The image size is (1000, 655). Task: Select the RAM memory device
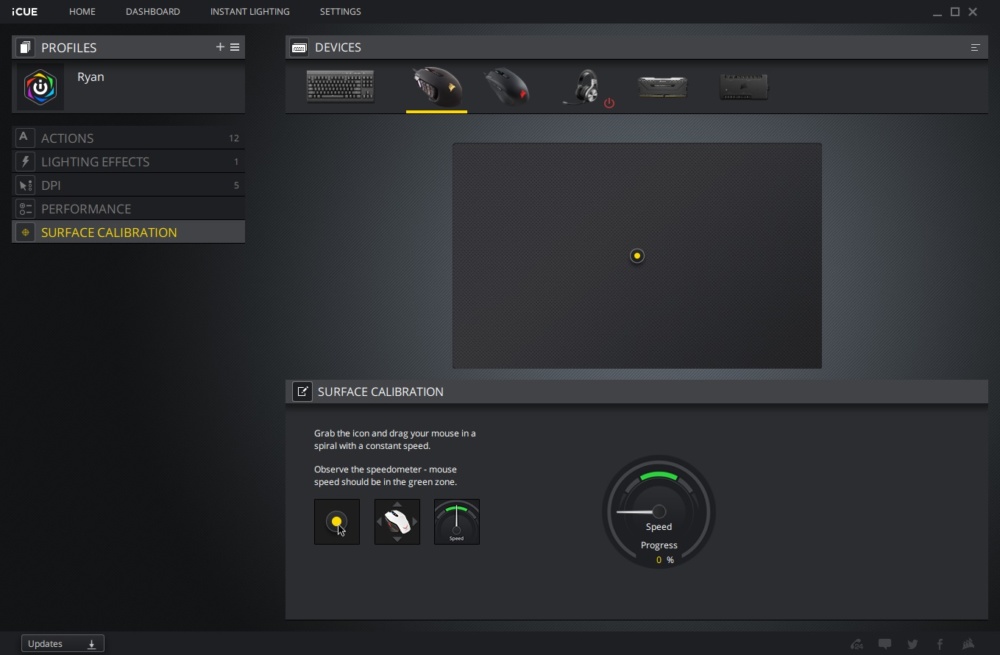pyautogui.click(x=663, y=87)
